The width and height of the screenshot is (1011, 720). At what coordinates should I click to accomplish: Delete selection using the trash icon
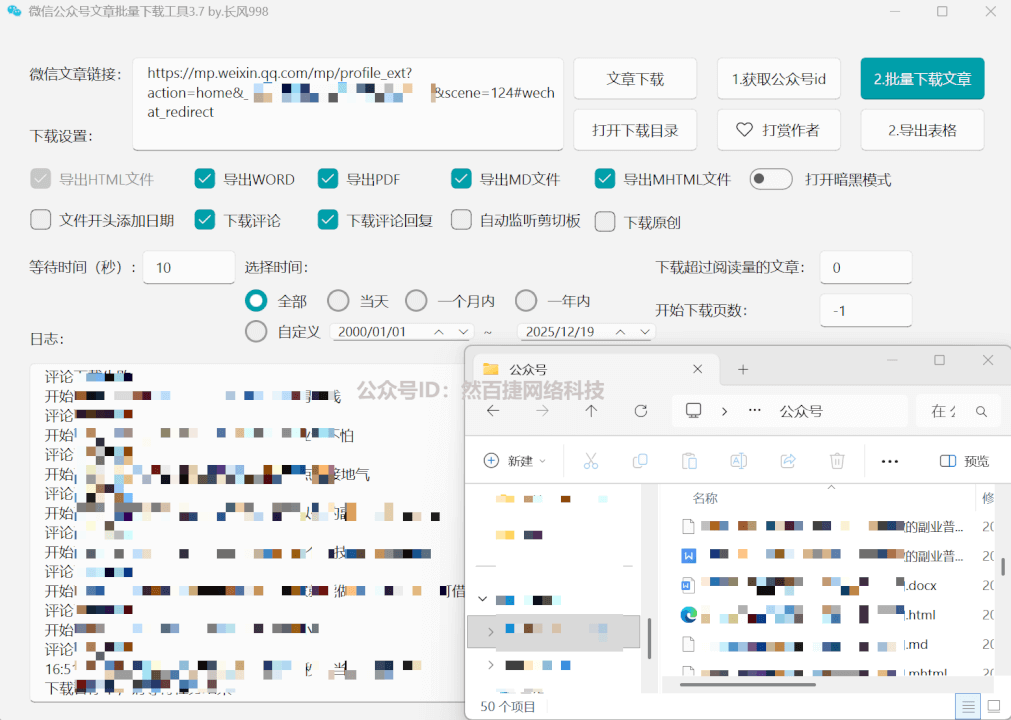(837, 460)
